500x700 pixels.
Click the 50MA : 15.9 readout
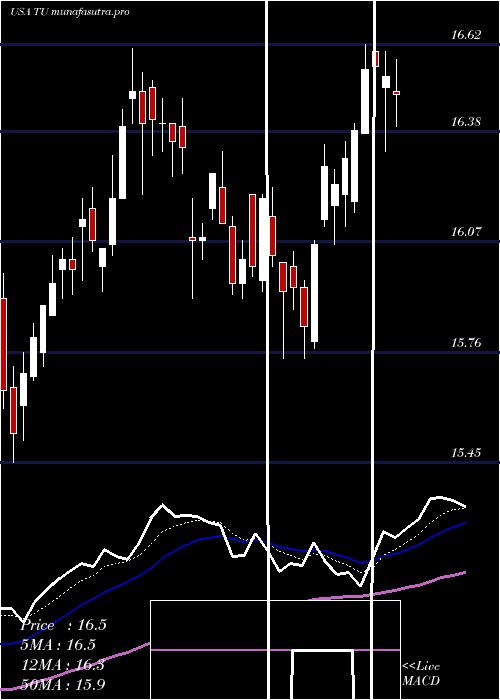(x=63, y=684)
